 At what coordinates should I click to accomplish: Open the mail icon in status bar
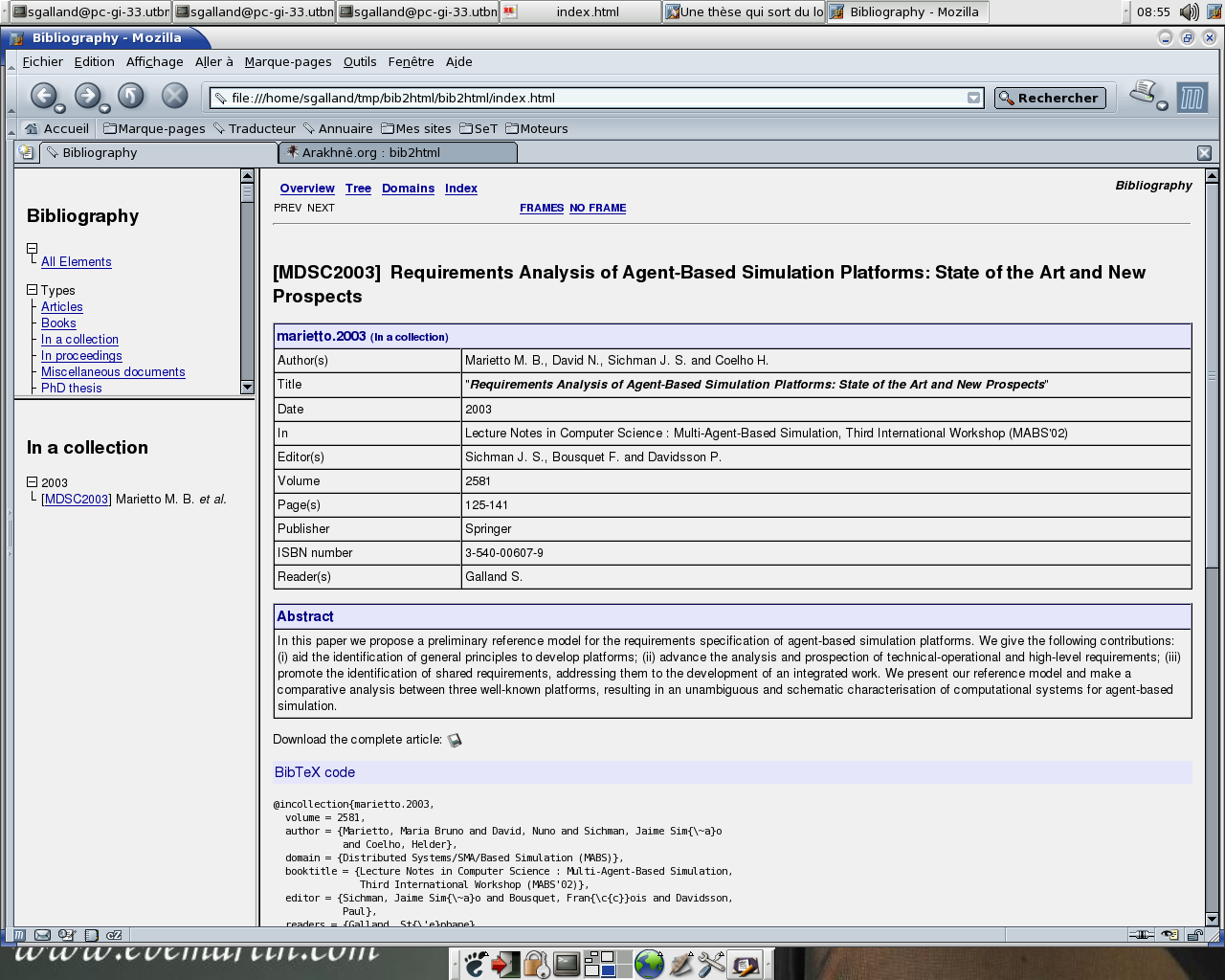coord(42,935)
